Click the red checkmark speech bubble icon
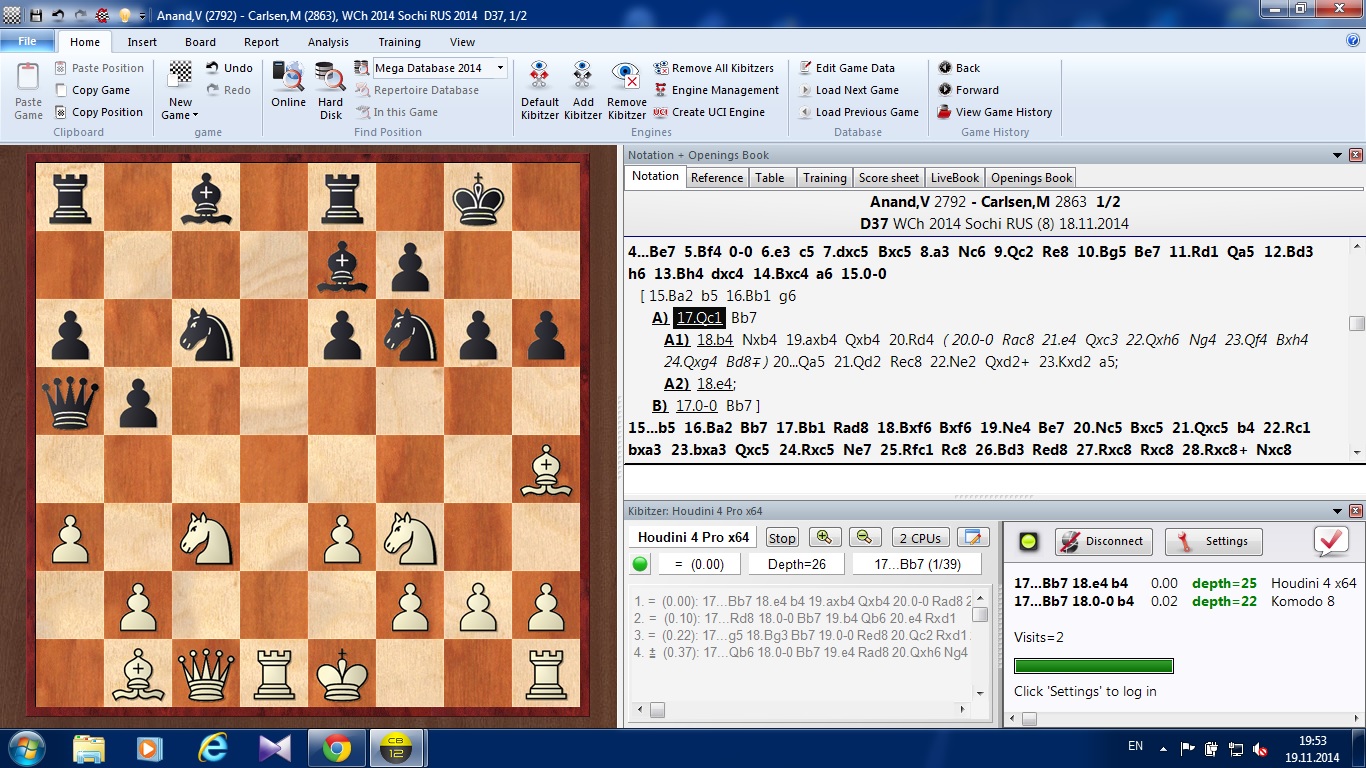 click(x=1331, y=541)
